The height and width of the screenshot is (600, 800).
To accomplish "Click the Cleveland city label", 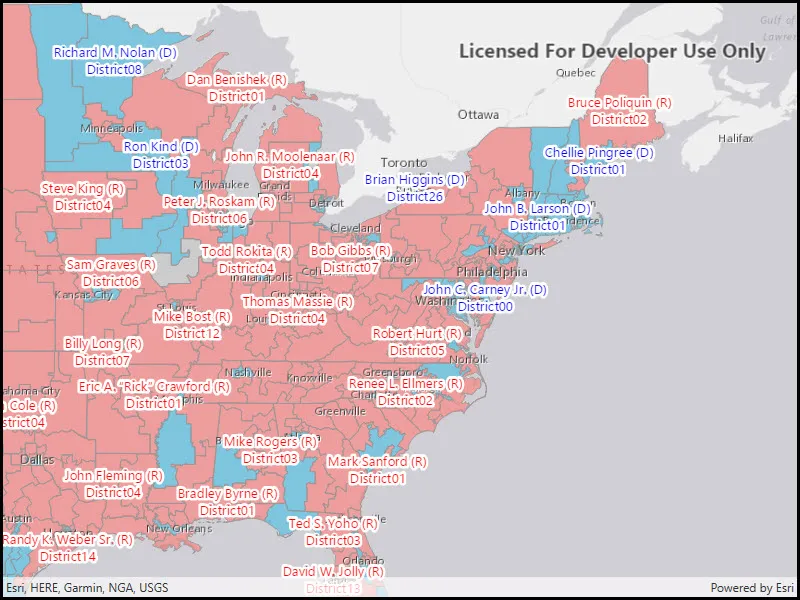I will point(355,228).
